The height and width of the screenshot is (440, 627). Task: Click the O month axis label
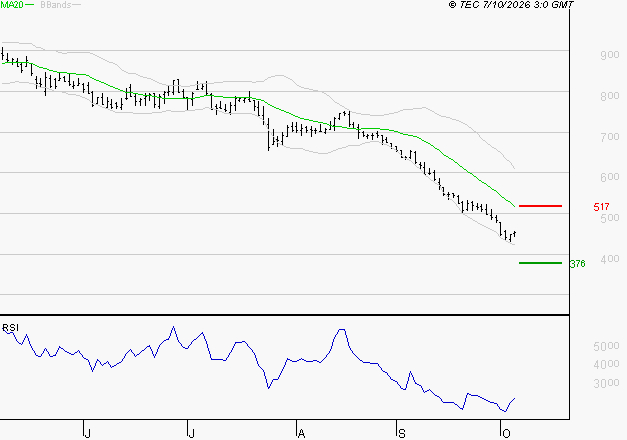506,434
